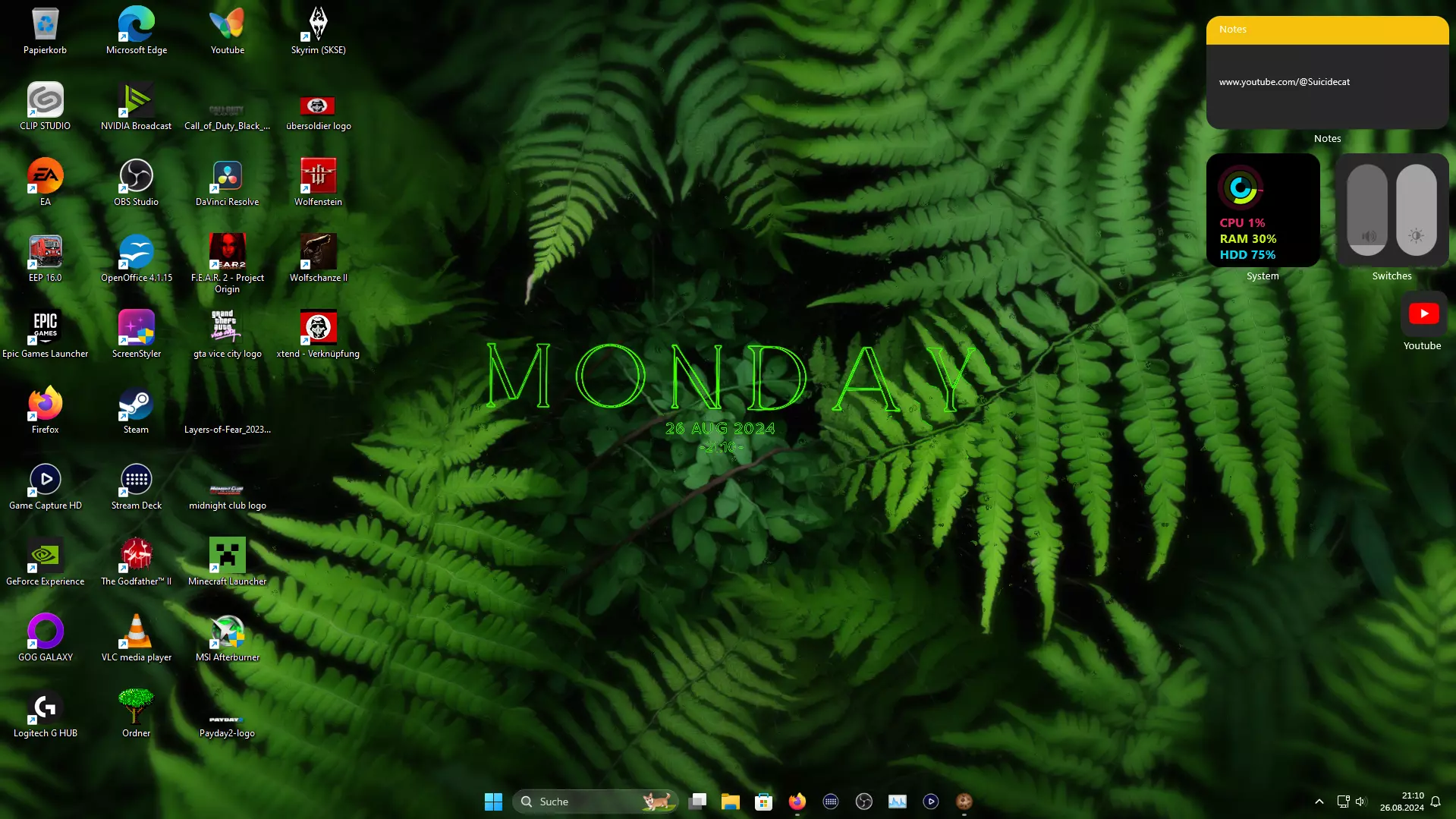Open the Skyrim (SKSE) shortcut
Image resolution: width=1456 pixels, height=819 pixels.
coord(319,30)
